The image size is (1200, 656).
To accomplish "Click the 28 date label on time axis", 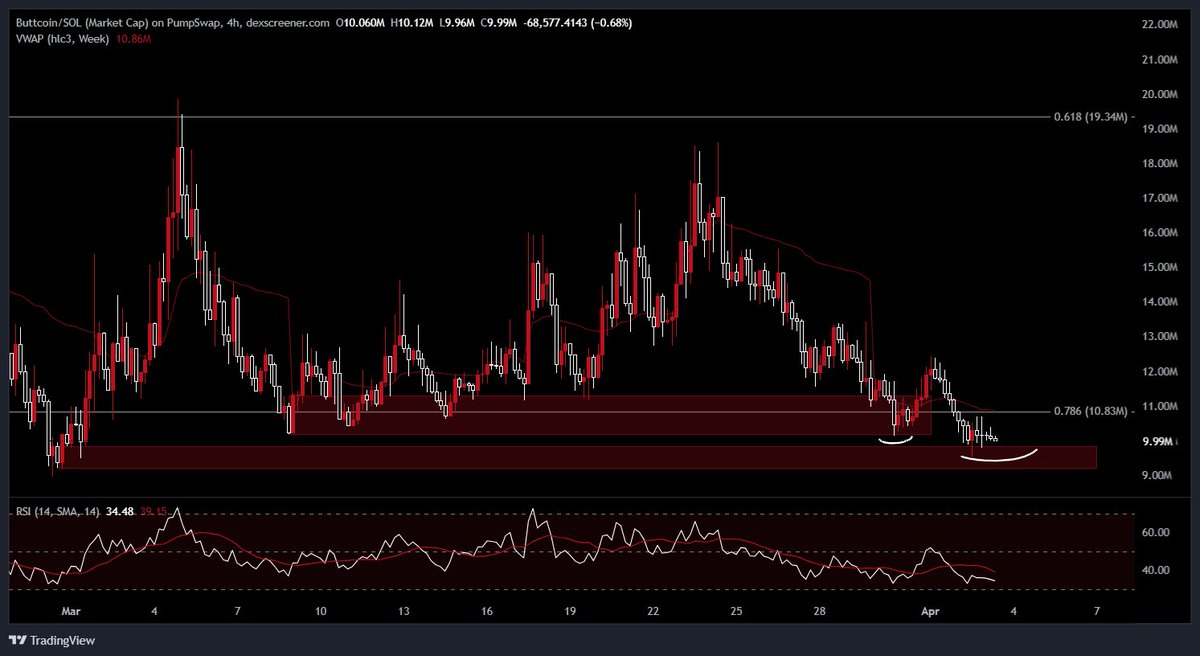I will tap(818, 609).
